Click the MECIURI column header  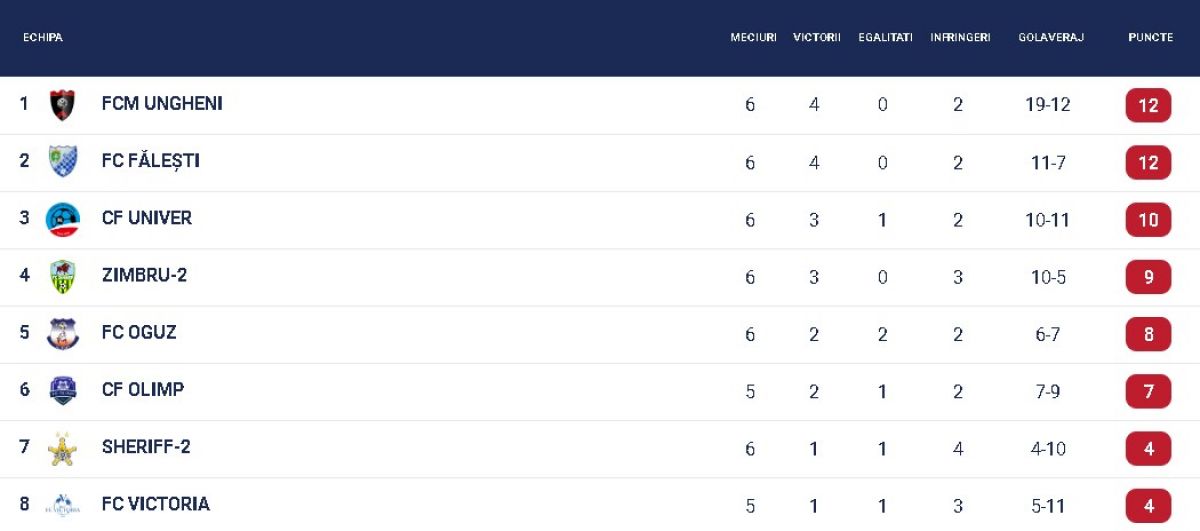point(753,38)
